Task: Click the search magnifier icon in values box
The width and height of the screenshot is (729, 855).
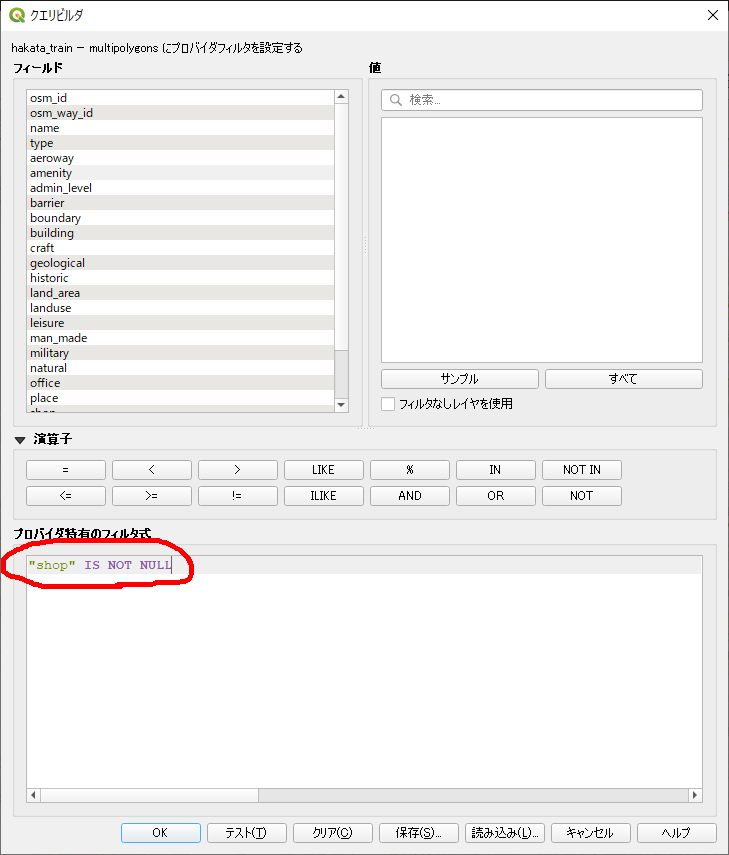Action: click(x=396, y=100)
